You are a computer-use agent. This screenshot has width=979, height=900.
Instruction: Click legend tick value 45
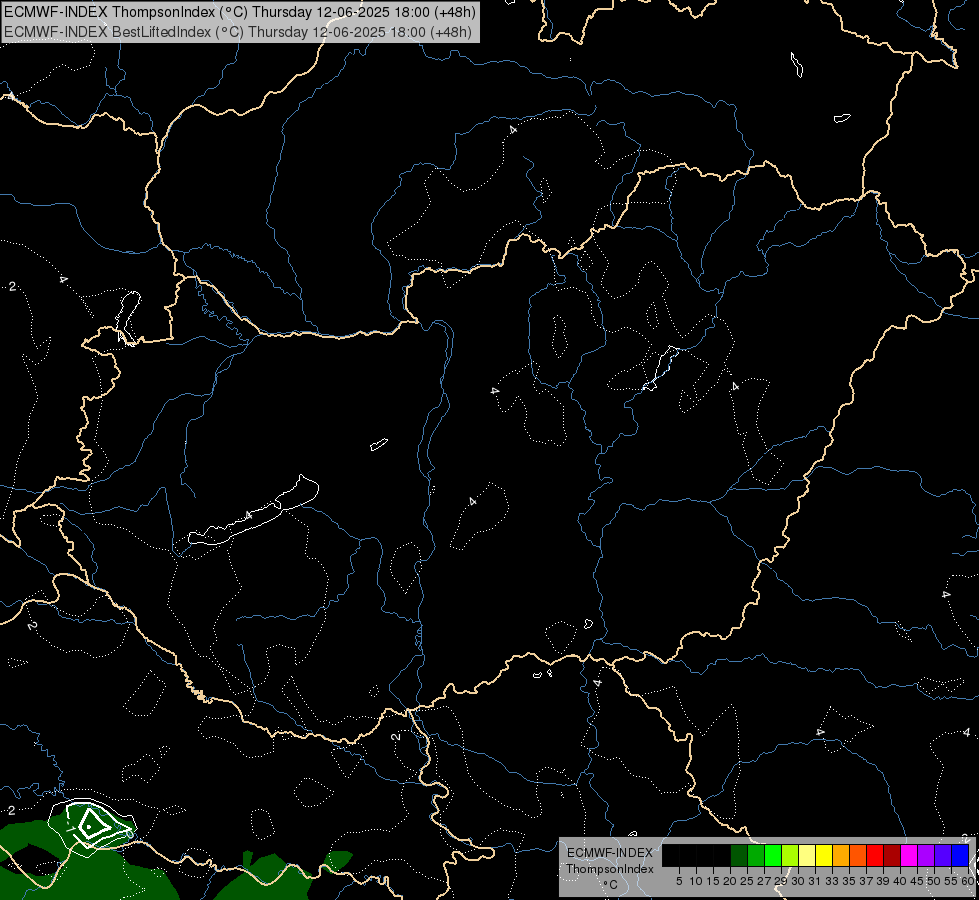(x=917, y=881)
